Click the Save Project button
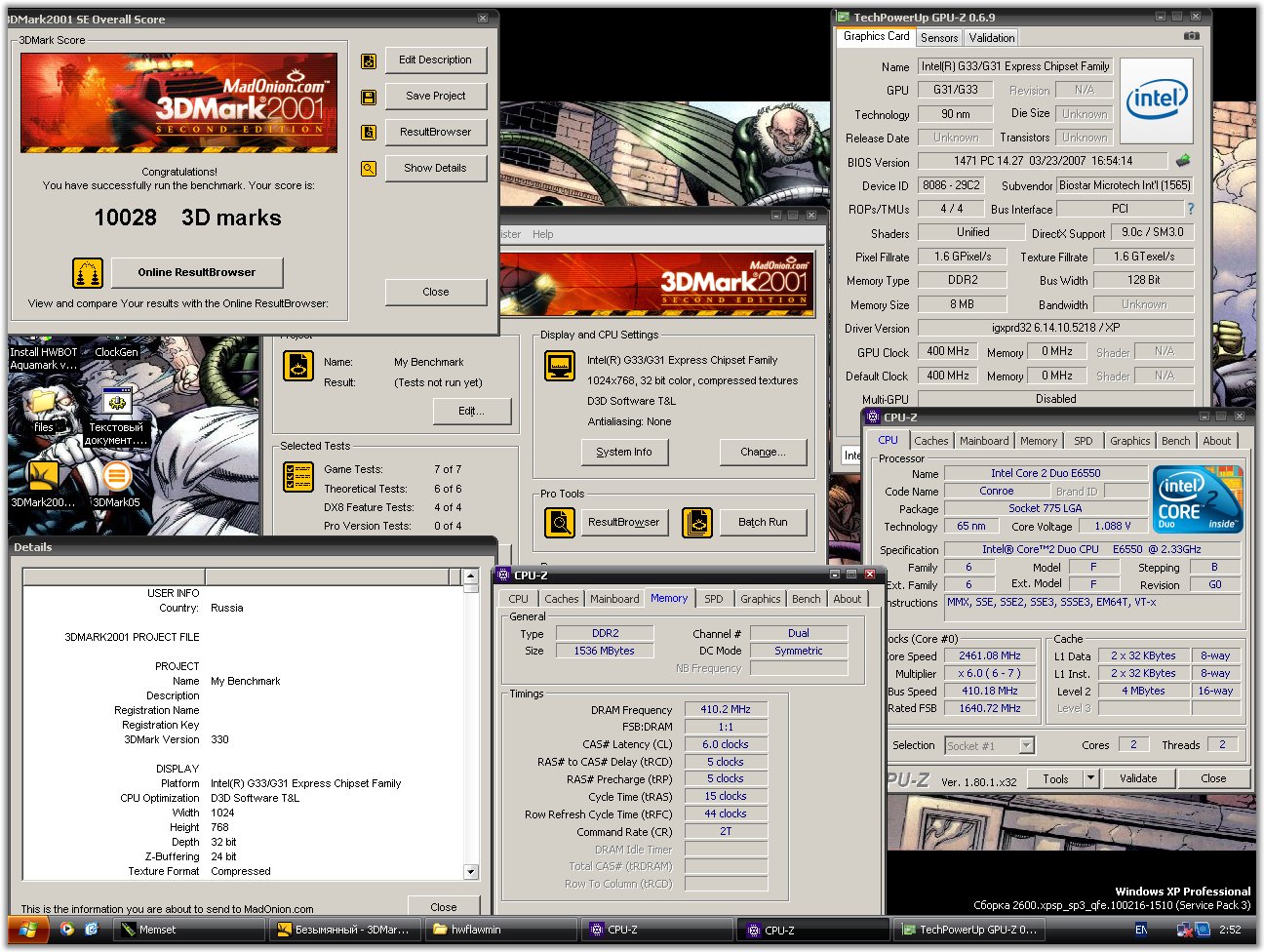The image size is (1264, 952). click(435, 97)
